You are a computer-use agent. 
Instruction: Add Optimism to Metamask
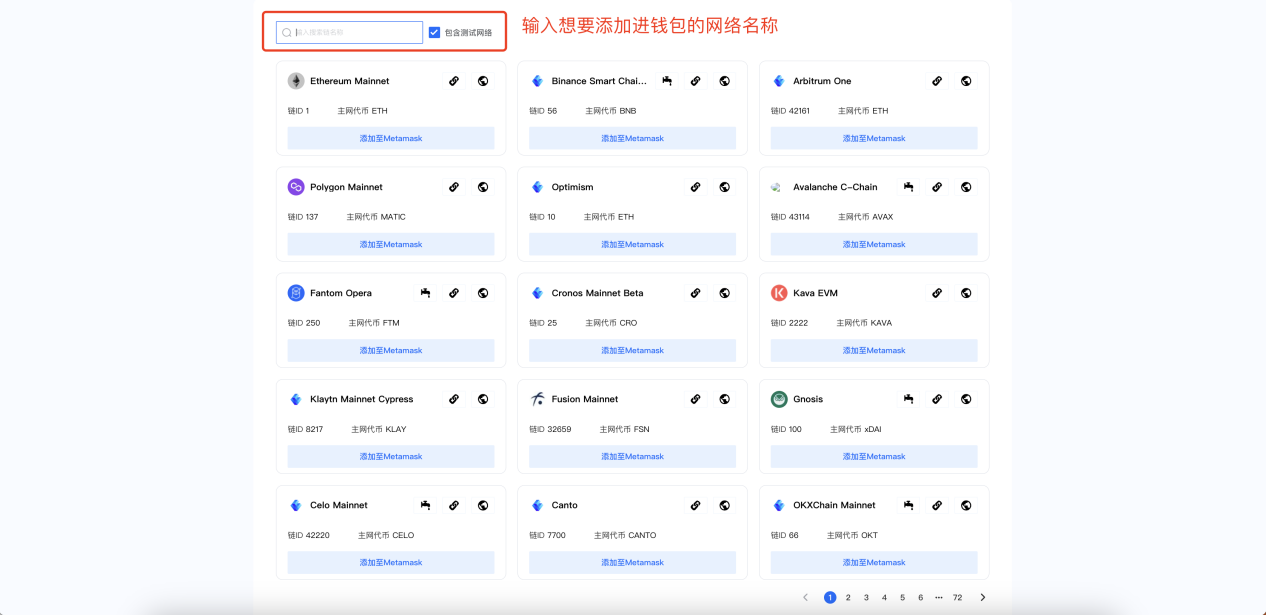[x=632, y=244]
